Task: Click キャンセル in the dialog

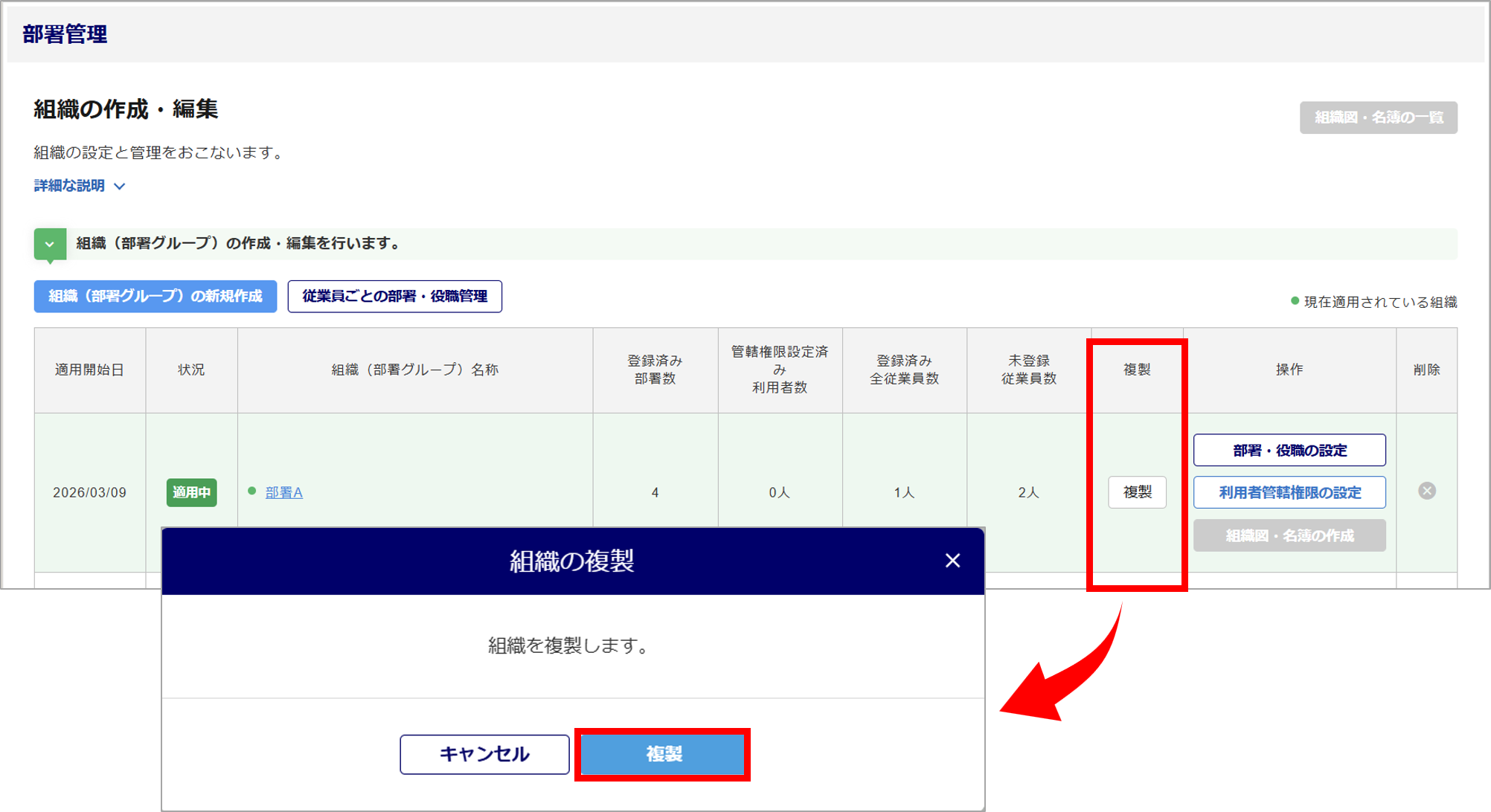Action: pyautogui.click(x=484, y=754)
